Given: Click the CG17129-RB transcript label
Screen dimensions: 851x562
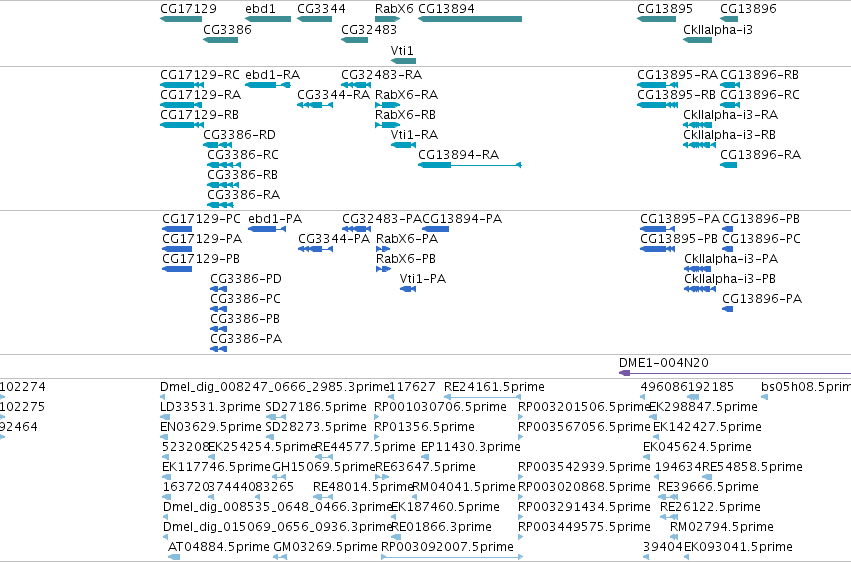Looking at the screenshot, I should pyautogui.click(x=199, y=115).
